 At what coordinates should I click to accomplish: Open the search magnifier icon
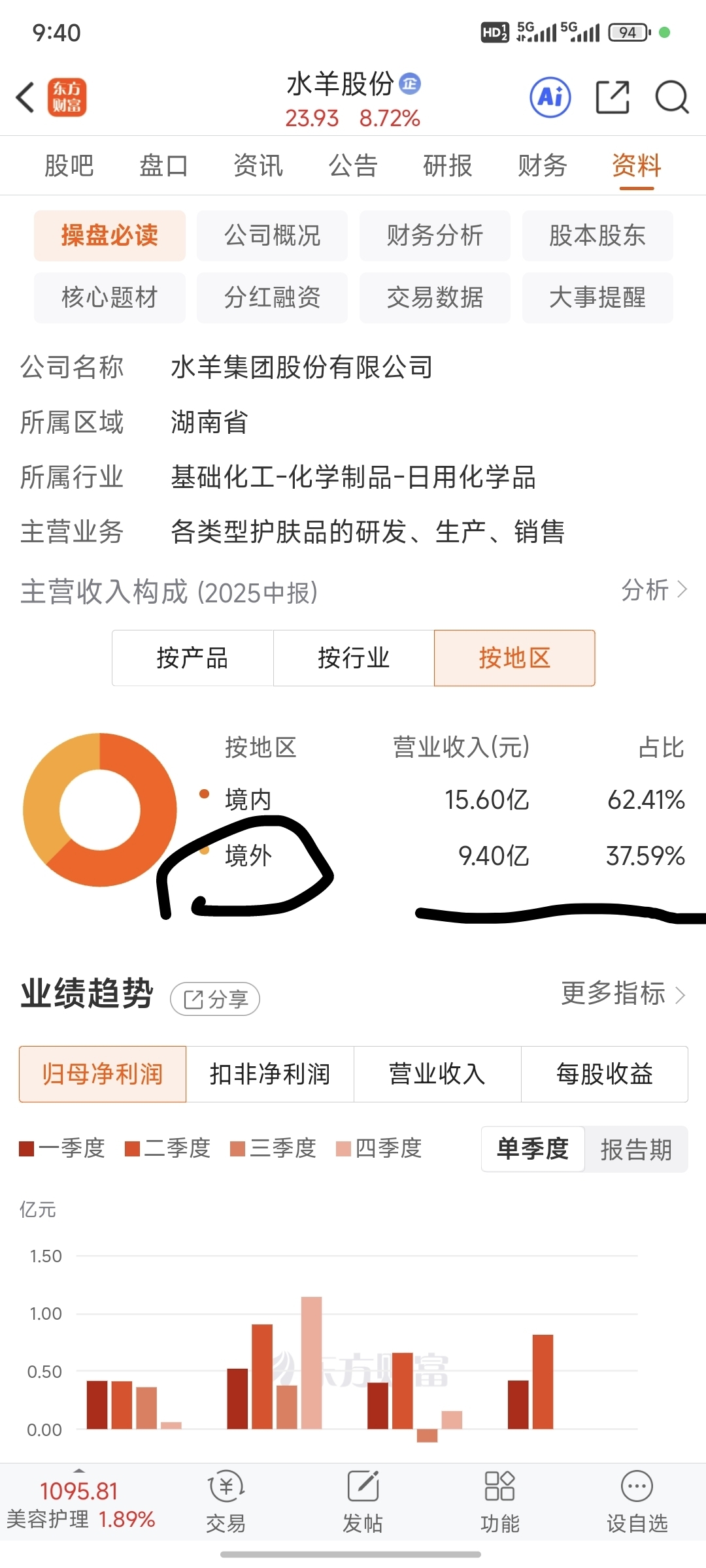671,98
